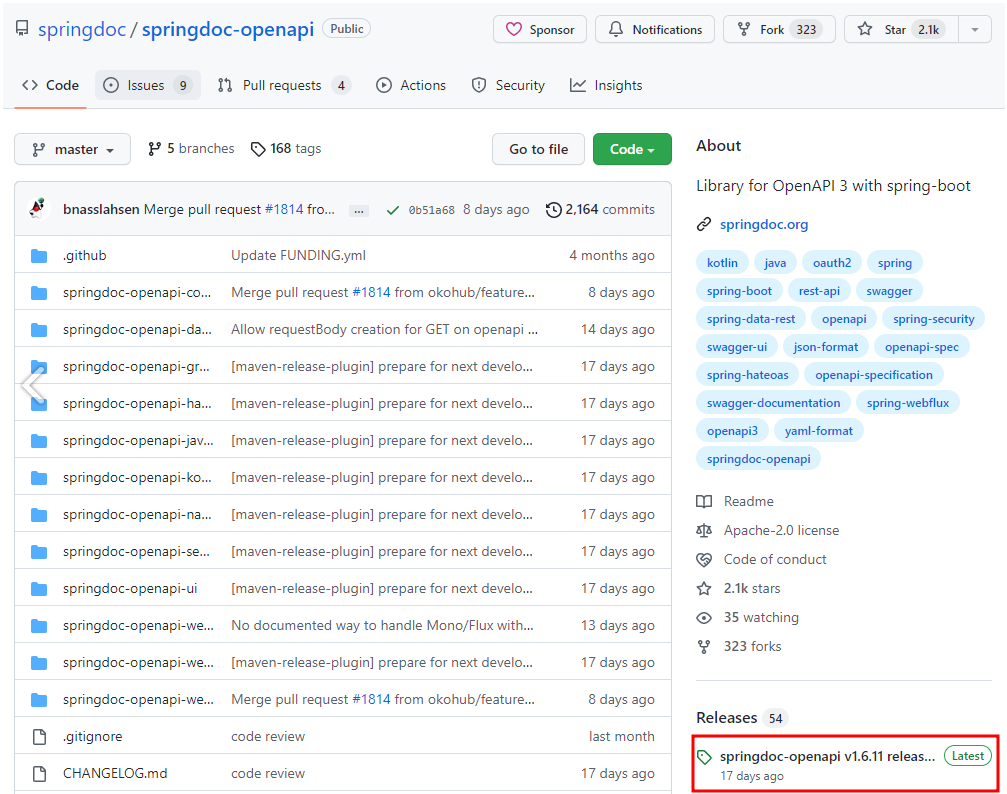This screenshot has width=1007, height=794.
Task: Open the springdoc-openapi repository name link
Action: pos(227,30)
